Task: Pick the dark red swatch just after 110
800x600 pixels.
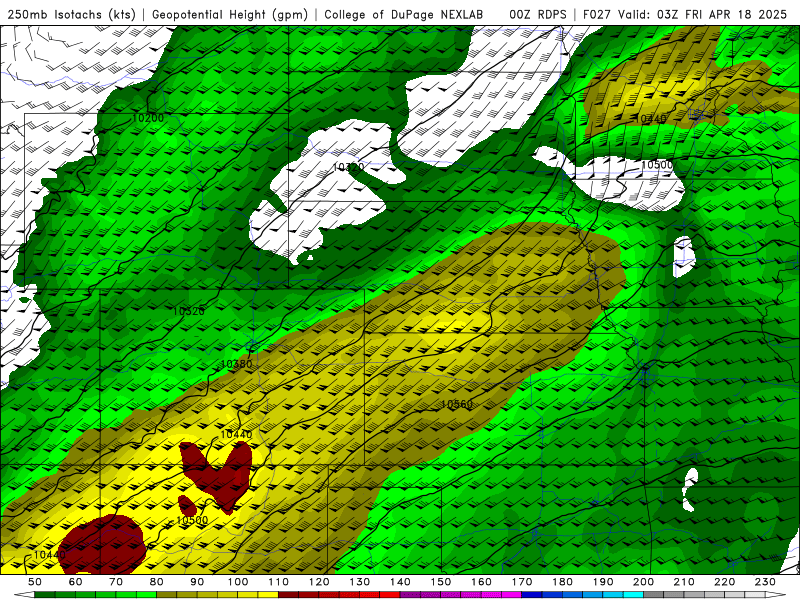Action: click(x=289, y=596)
